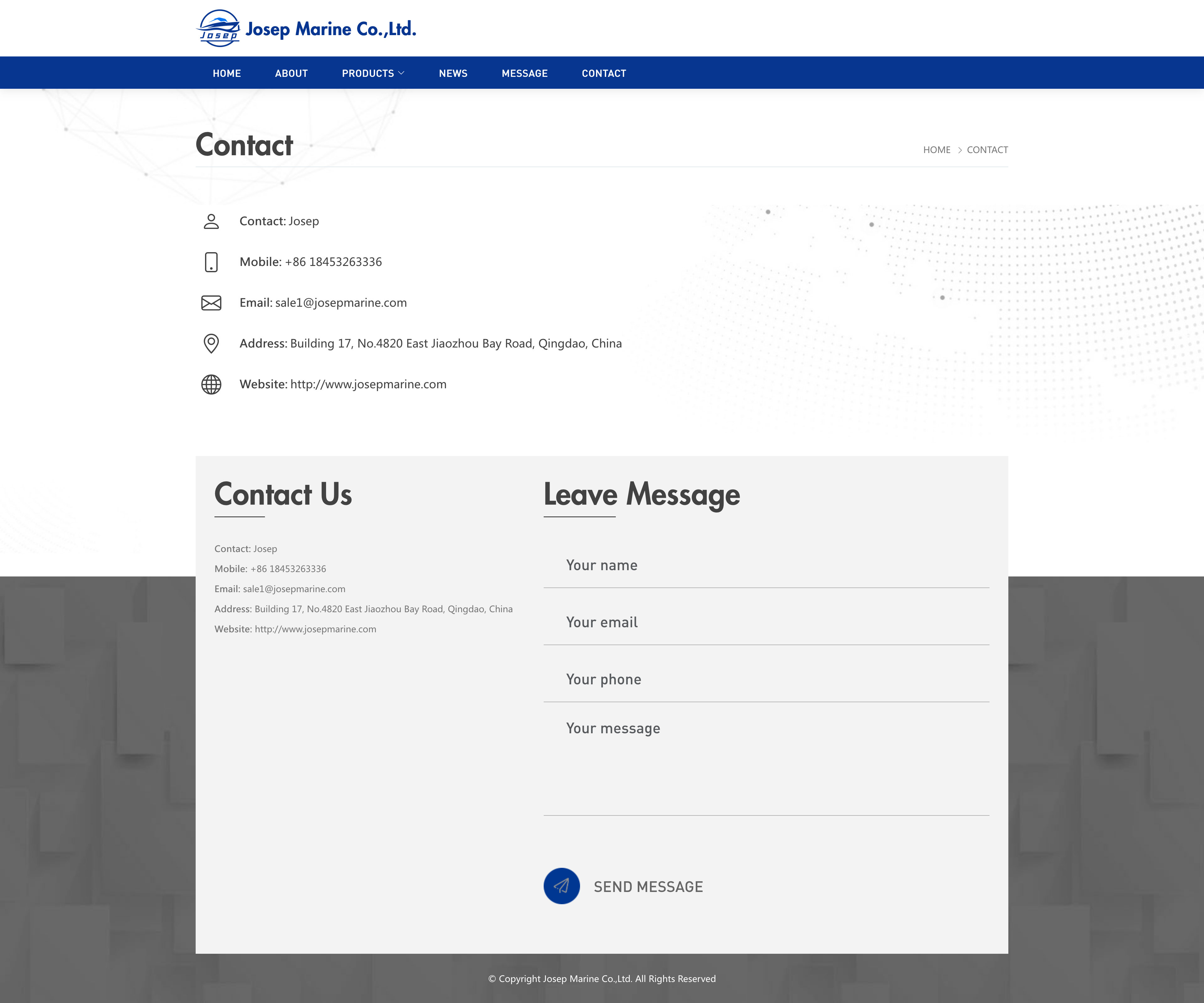Select MESSAGE in navigation bar

pyautogui.click(x=524, y=73)
